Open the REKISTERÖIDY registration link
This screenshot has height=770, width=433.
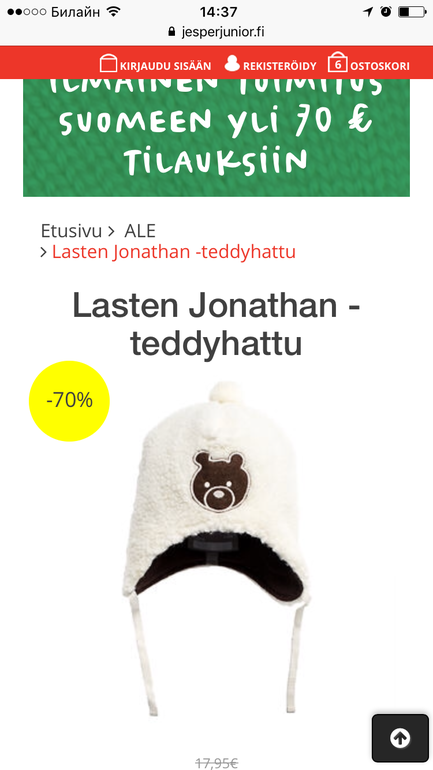point(279,66)
